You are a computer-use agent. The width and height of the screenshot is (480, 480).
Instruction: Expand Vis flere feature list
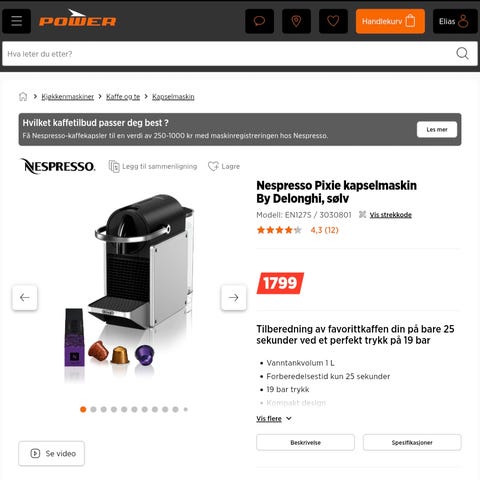click(x=274, y=419)
